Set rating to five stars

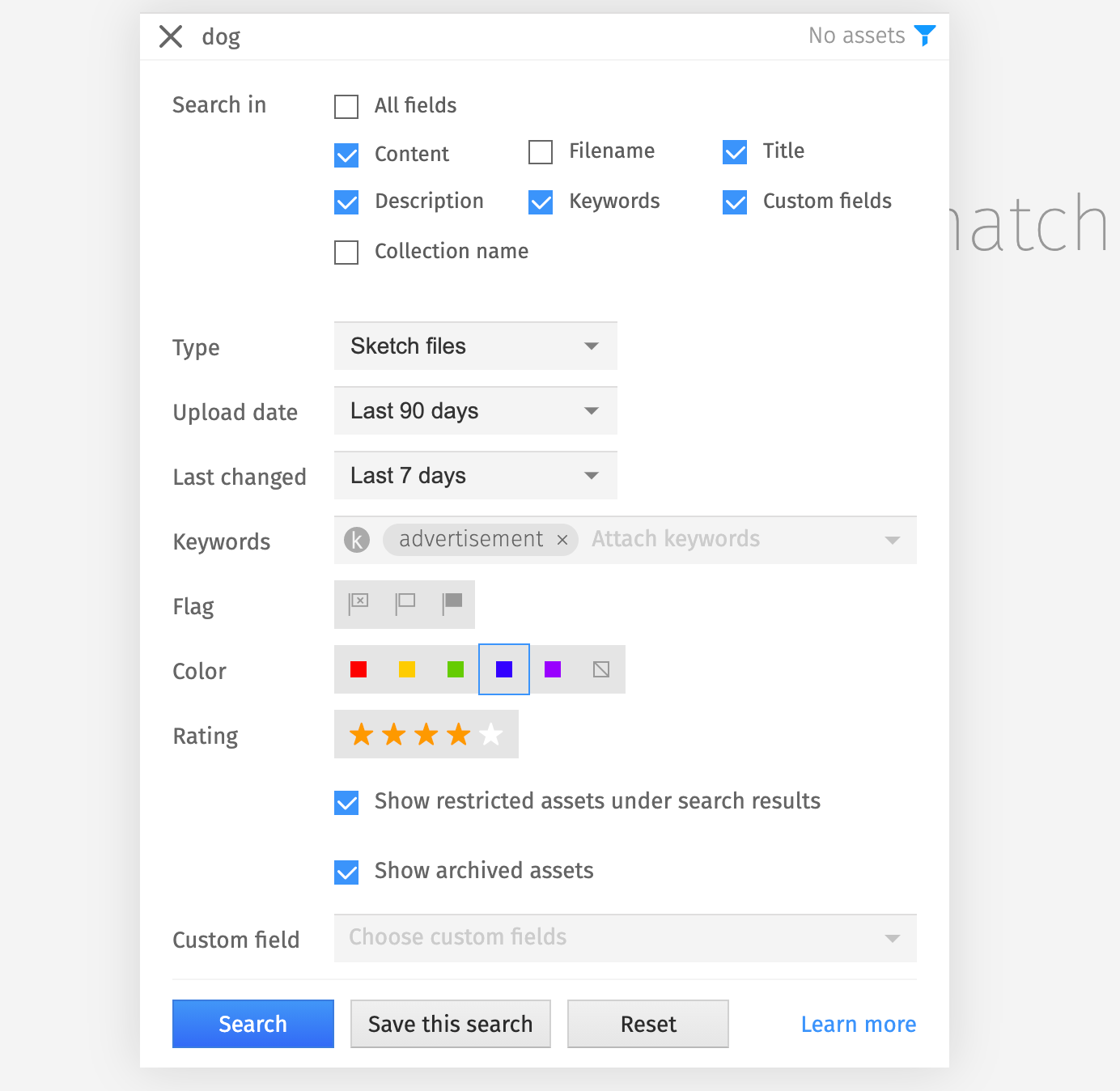coord(491,734)
